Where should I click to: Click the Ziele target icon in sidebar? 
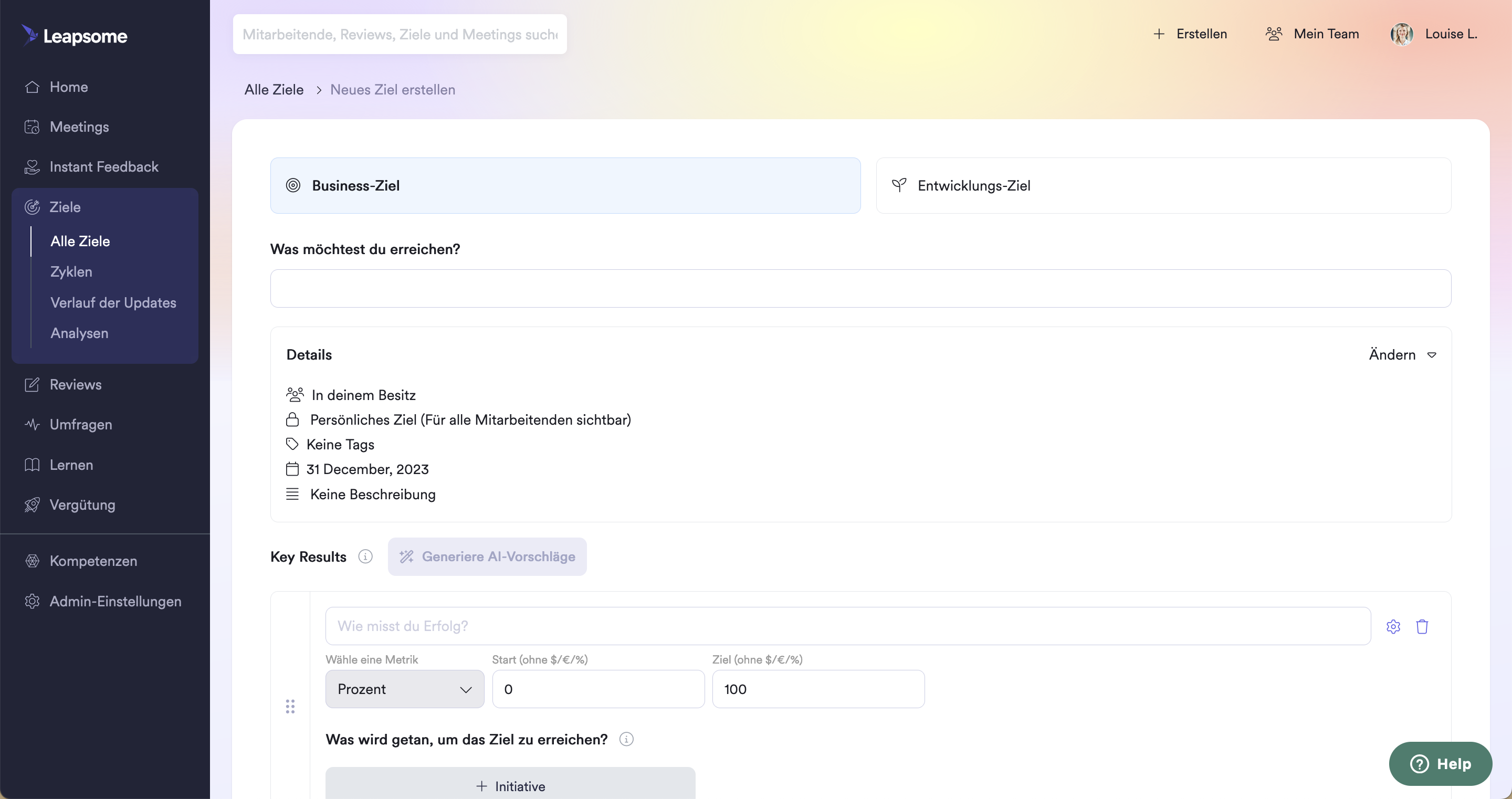coord(32,207)
